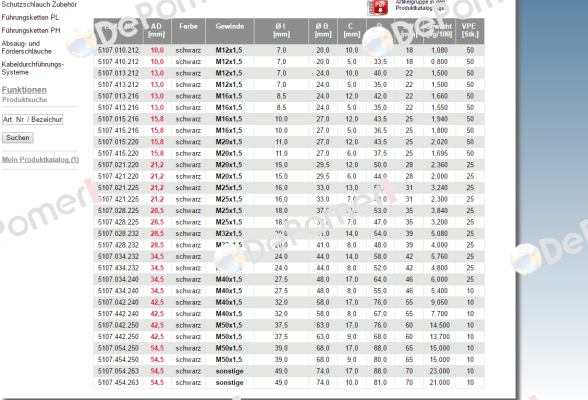Open Führungsketten PH category
Viewport: 588px width, 400px height.
(31, 30)
